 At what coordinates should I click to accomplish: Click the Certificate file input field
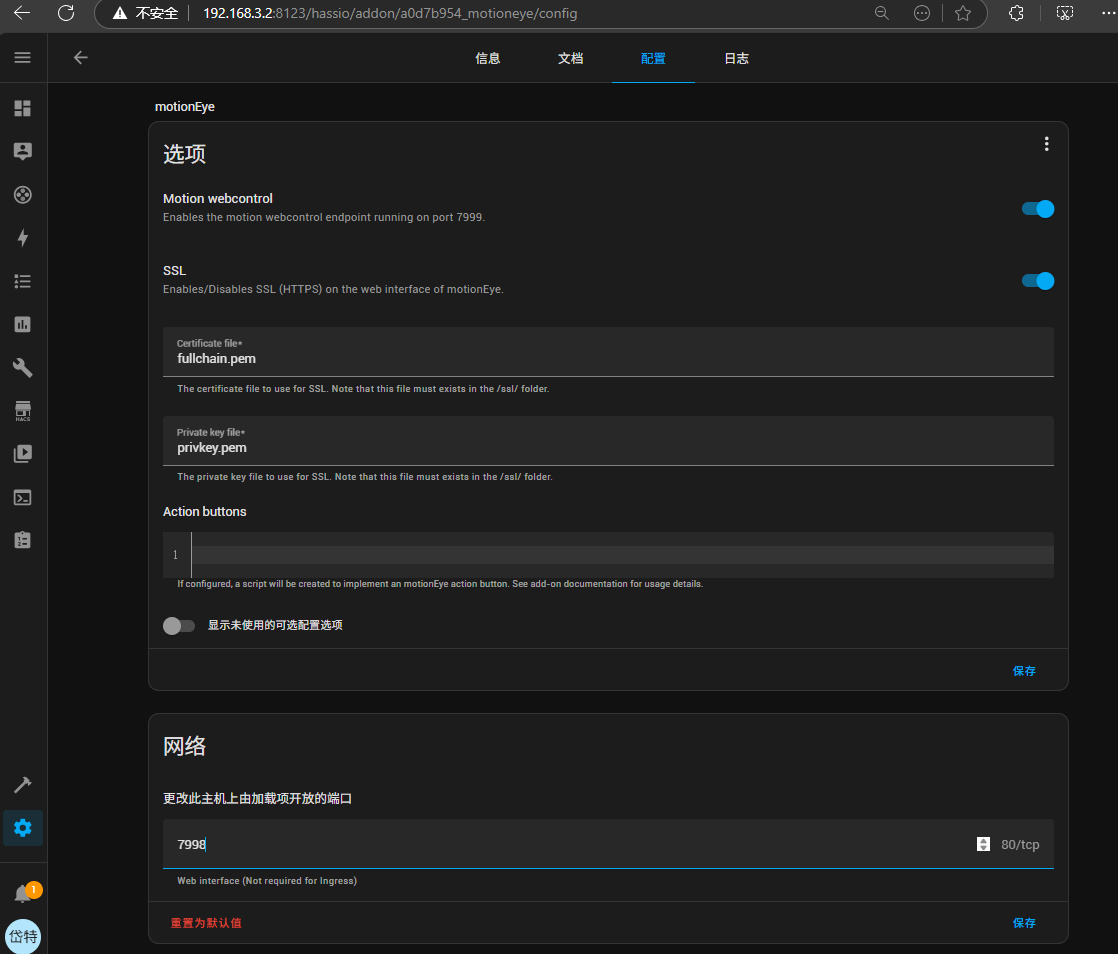[608, 358]
